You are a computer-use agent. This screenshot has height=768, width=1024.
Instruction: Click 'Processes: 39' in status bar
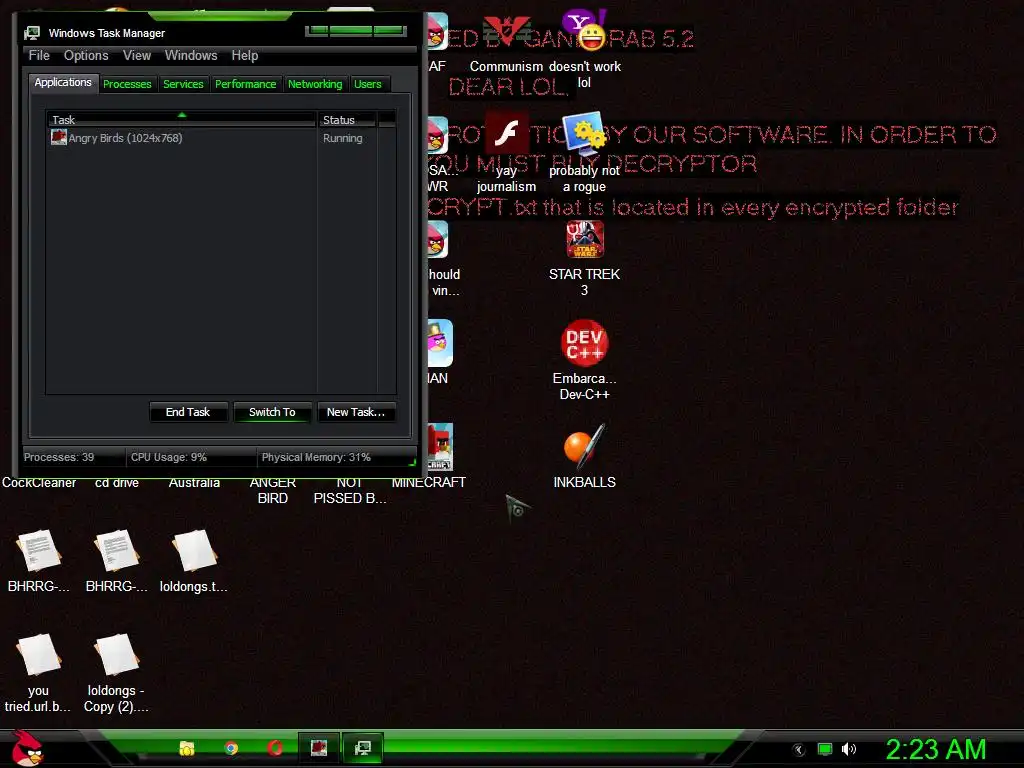[x=59, y=457]
